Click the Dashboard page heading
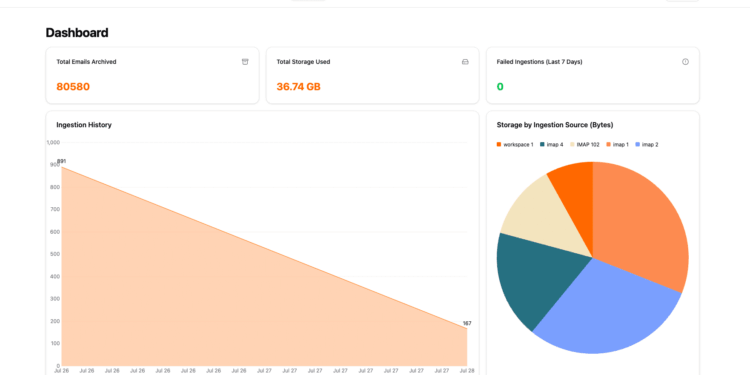Screen dimensions: 750x375 (x=77, y=33)
